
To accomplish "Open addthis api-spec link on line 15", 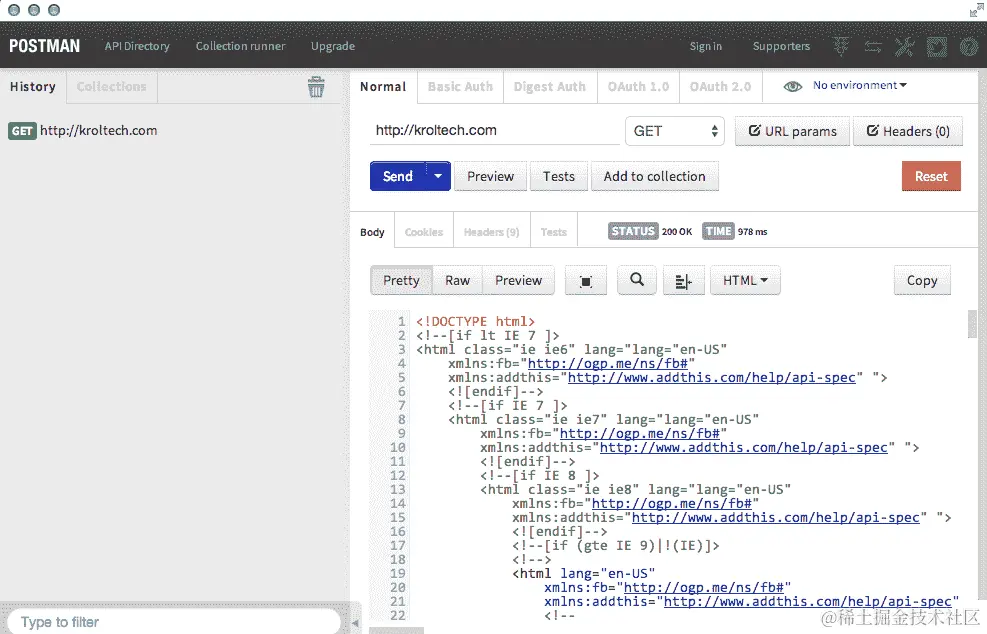I will pos(776,517).
